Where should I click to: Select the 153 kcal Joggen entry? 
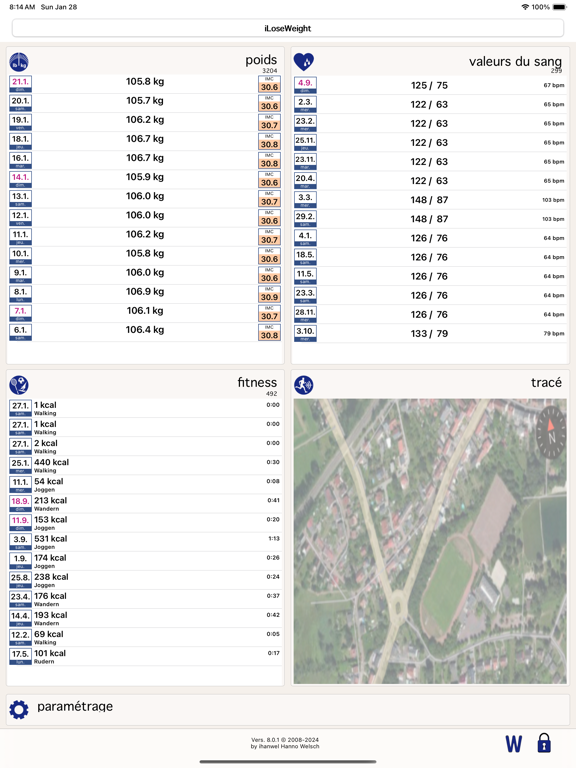click(145, 523)
